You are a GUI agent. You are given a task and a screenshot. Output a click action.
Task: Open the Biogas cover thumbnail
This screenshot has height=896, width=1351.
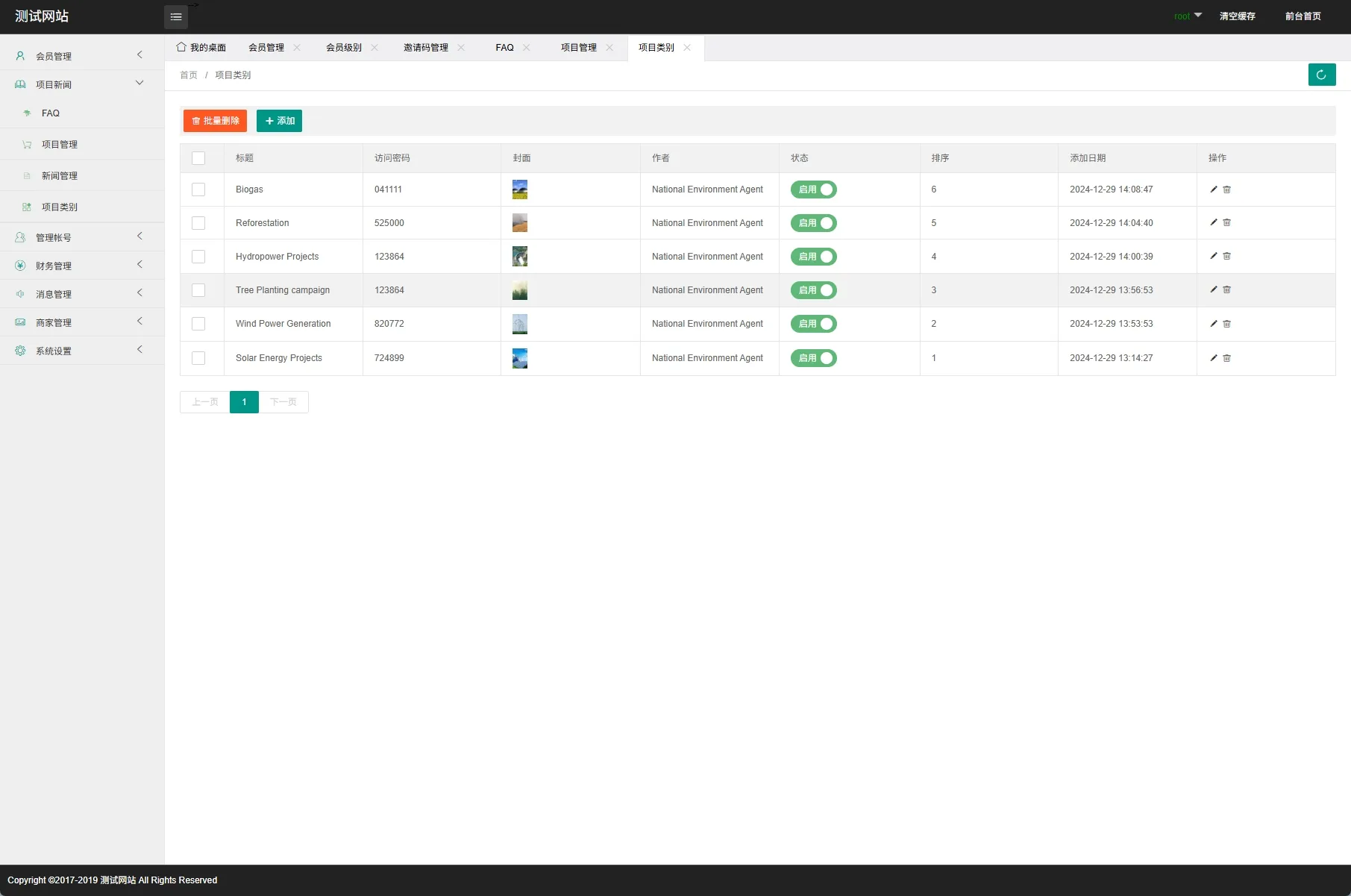[520, 189]
